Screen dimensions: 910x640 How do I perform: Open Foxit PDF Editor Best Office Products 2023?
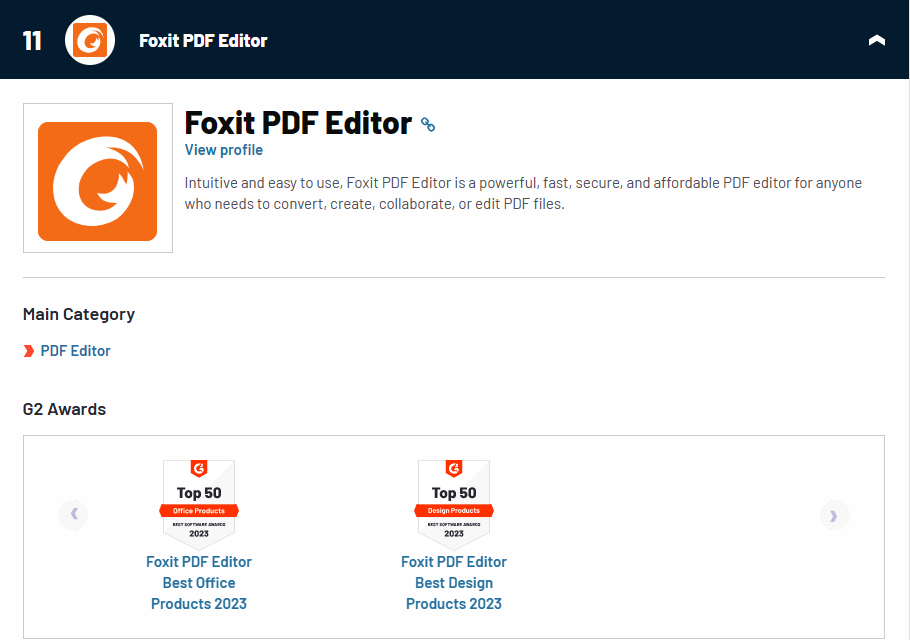click(199, 583)
